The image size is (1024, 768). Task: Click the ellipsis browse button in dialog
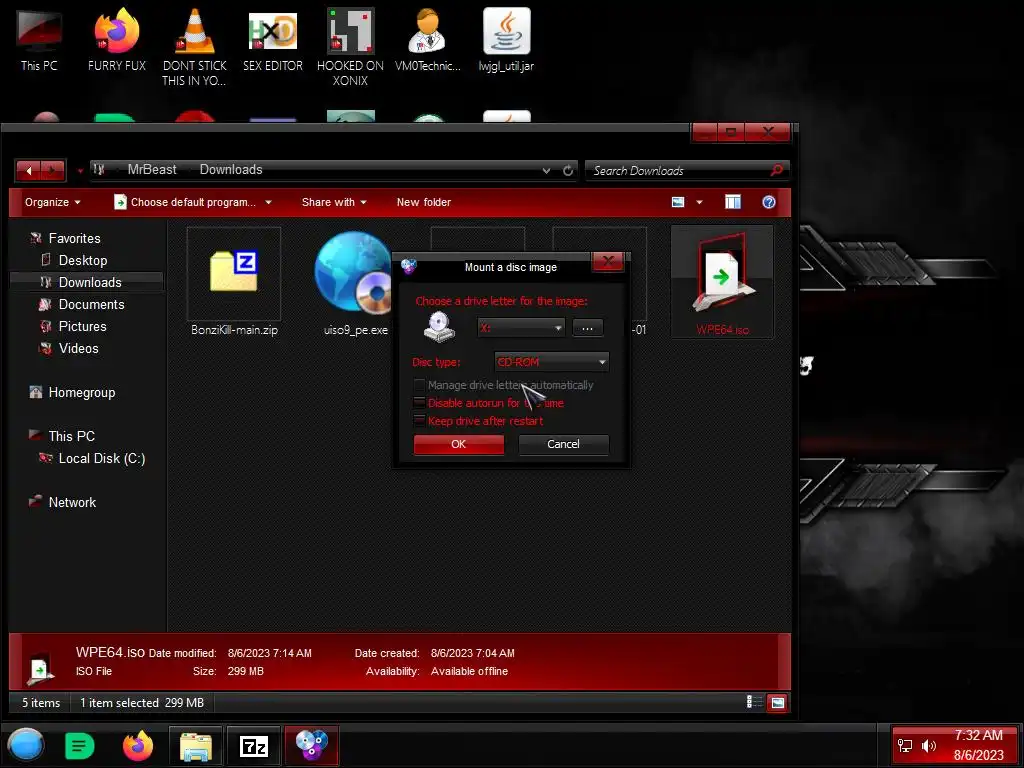pyautogui.click(x=587, y=328)
